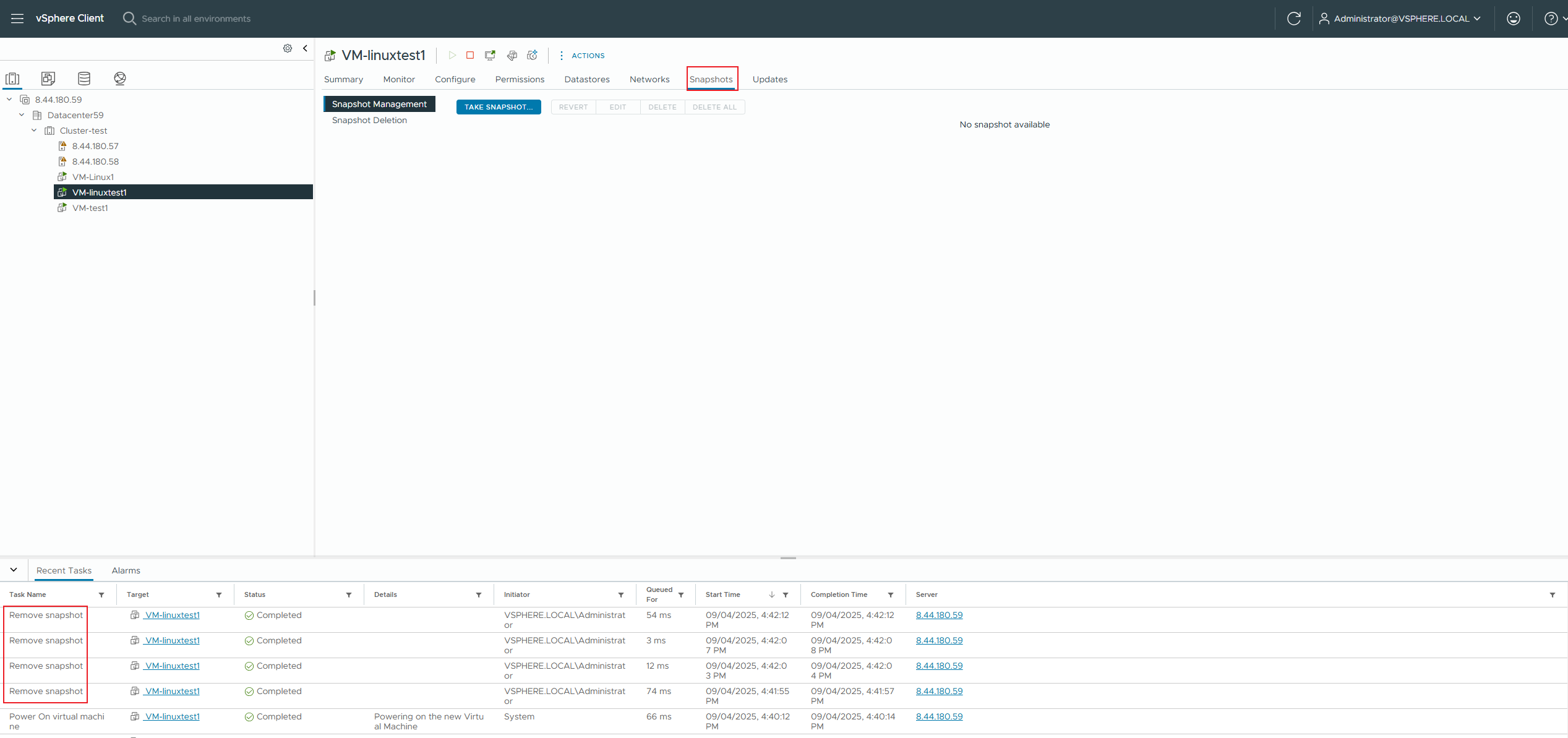Click navigator pane vertical splitter handle
1568x738 pixels.
(314, 298)
